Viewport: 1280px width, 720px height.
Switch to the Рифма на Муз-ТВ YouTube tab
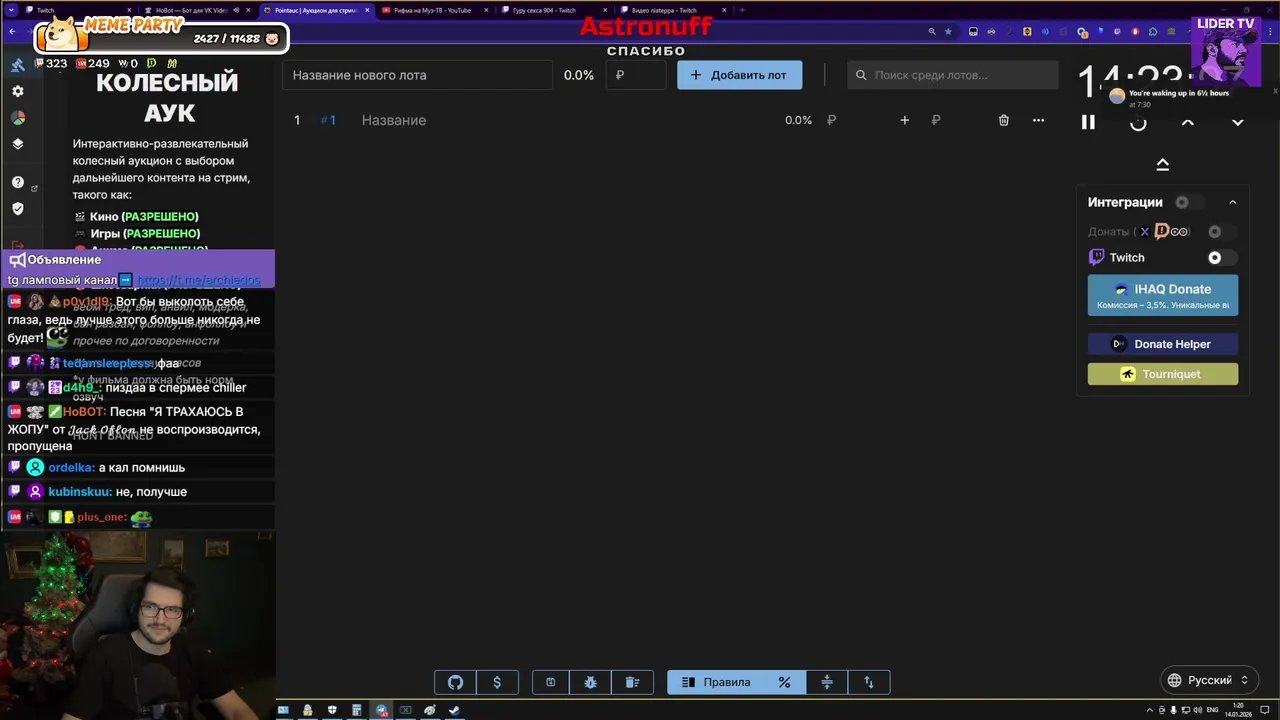(x=434, y=10)
